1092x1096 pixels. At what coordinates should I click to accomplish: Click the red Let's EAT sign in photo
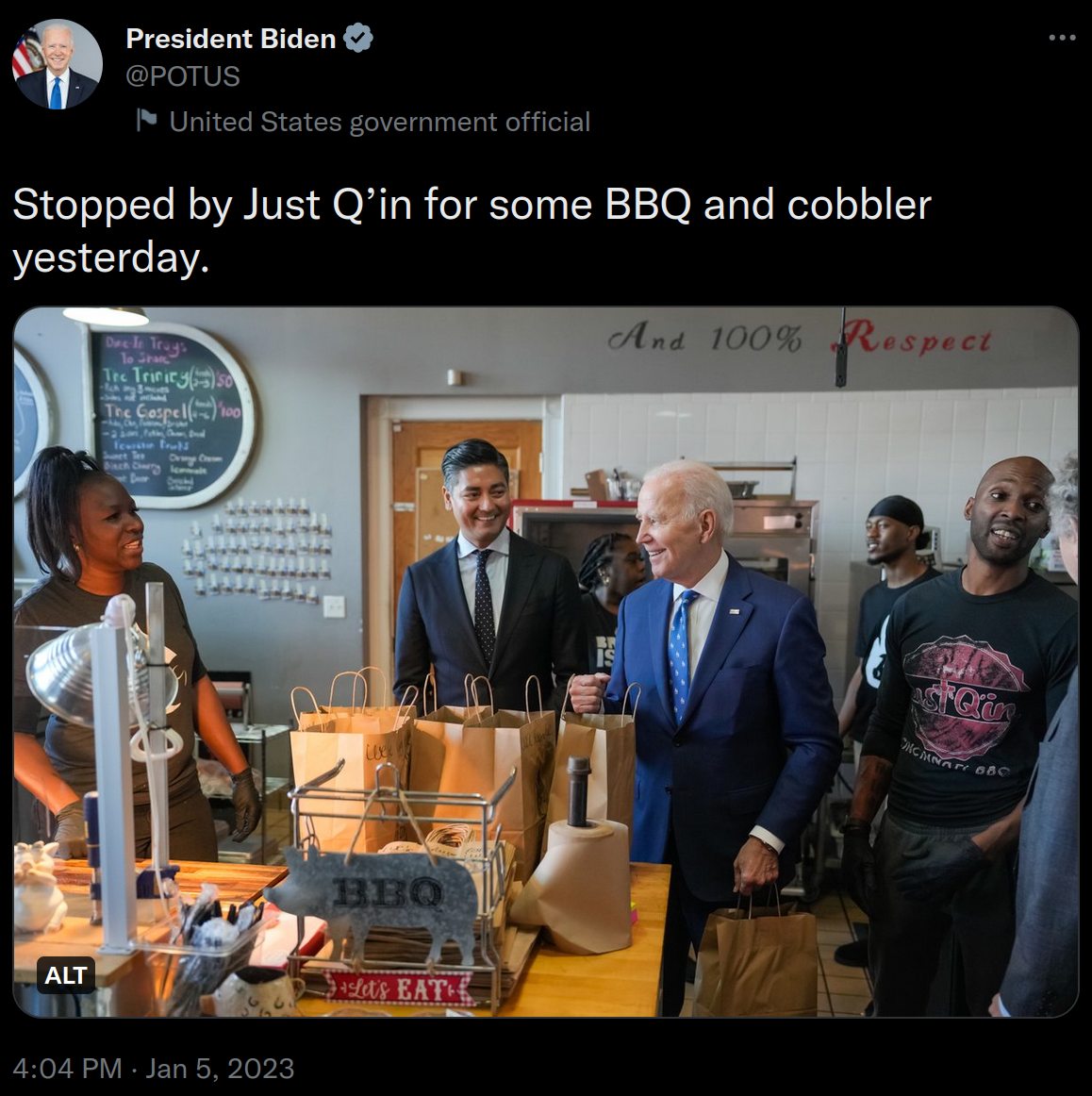pyautogui.click(x=397, y=988)
